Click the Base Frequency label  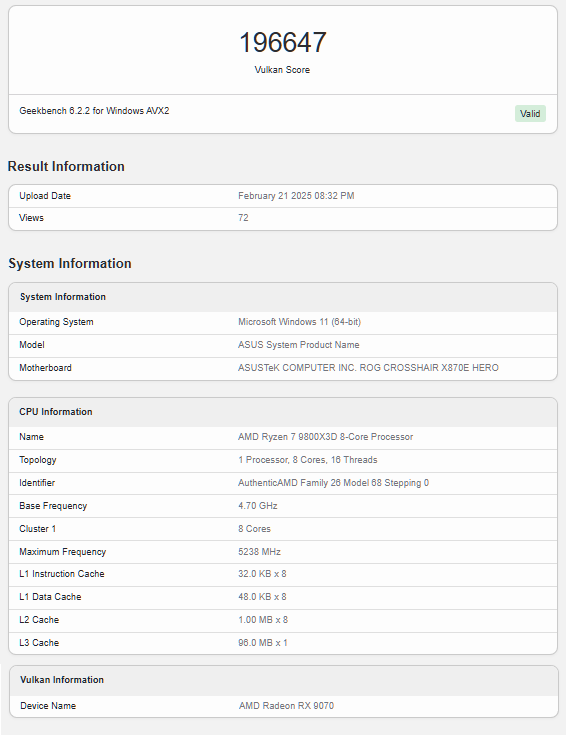click(x=53, y=506)
